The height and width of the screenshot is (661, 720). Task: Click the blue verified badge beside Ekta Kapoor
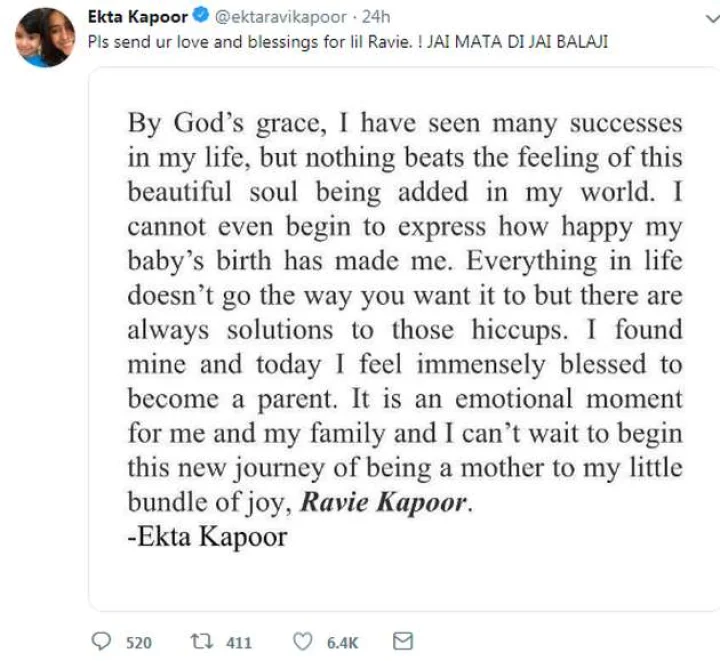point(200,16)
